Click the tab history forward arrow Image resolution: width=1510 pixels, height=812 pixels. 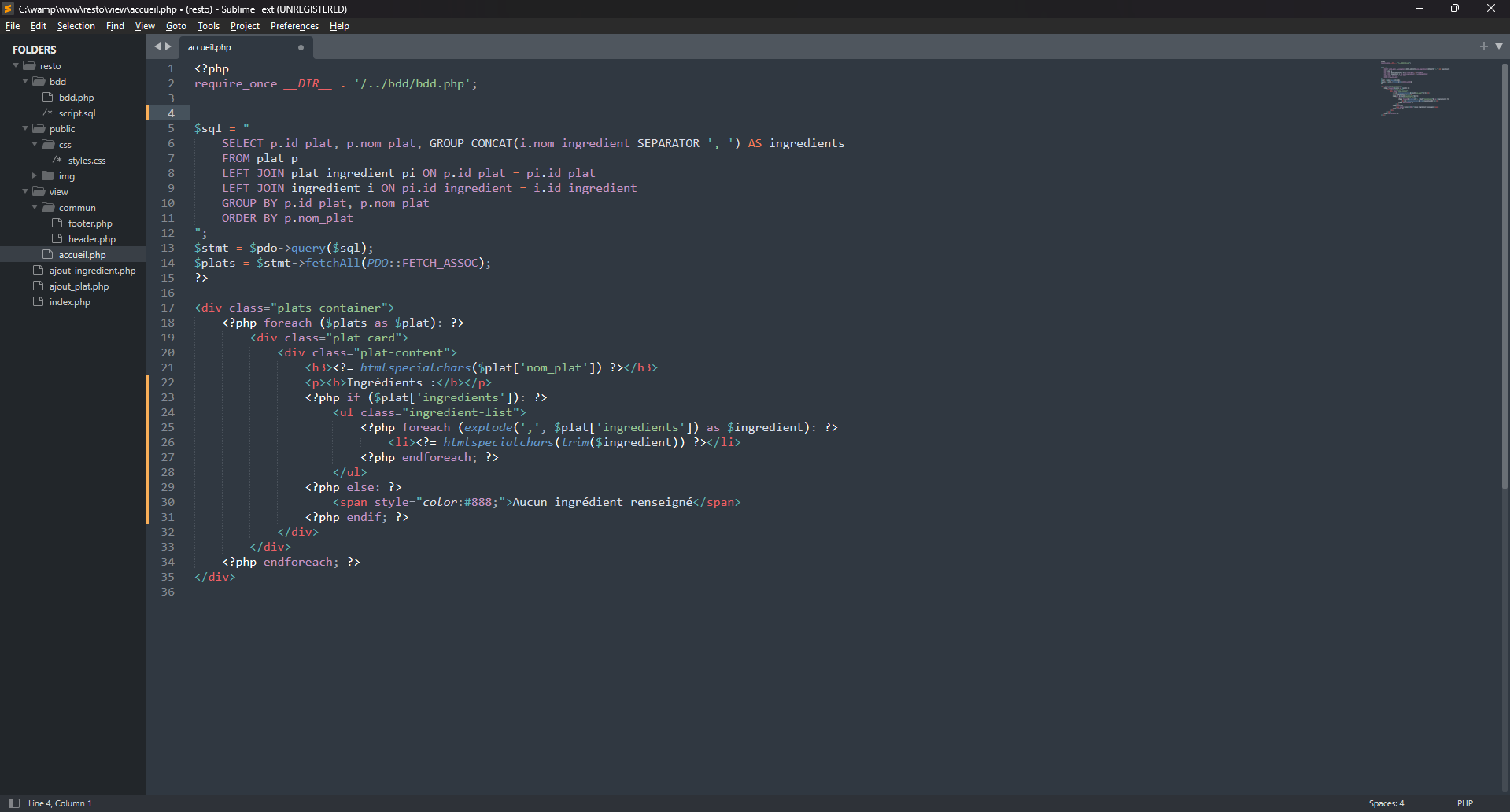click(168, 46)
